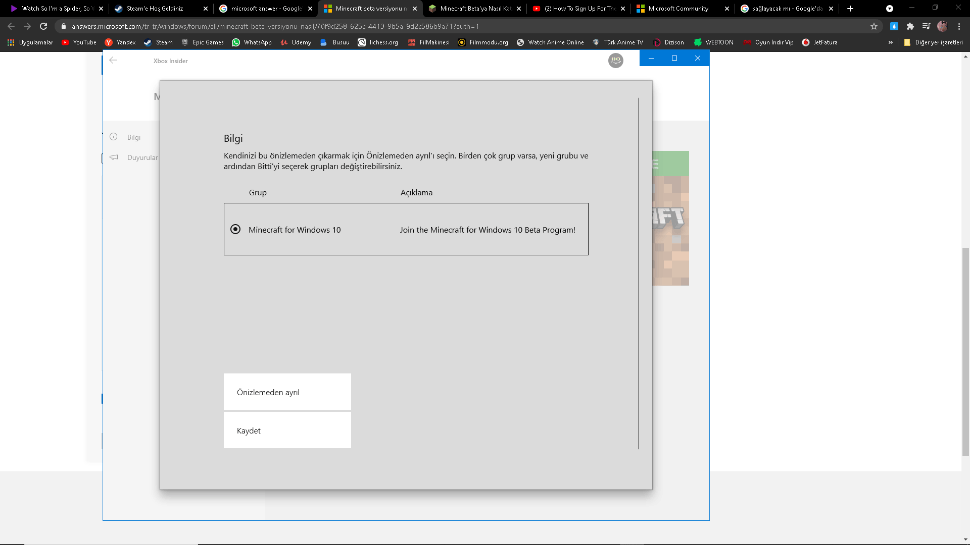Open the WEBTOON bookmark

[x=713, y=43]
